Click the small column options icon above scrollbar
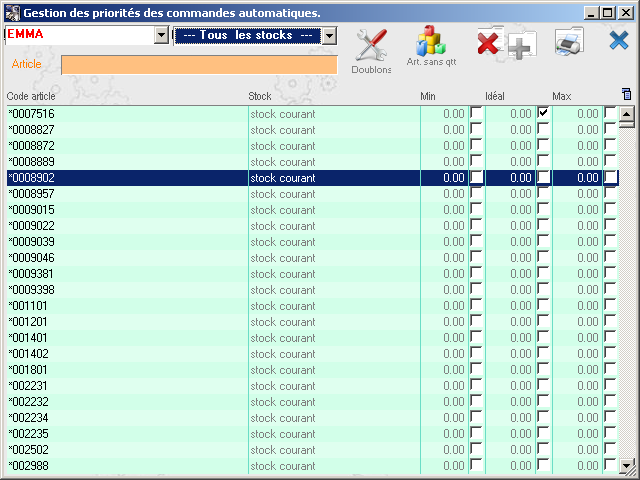 coord(626,95)
